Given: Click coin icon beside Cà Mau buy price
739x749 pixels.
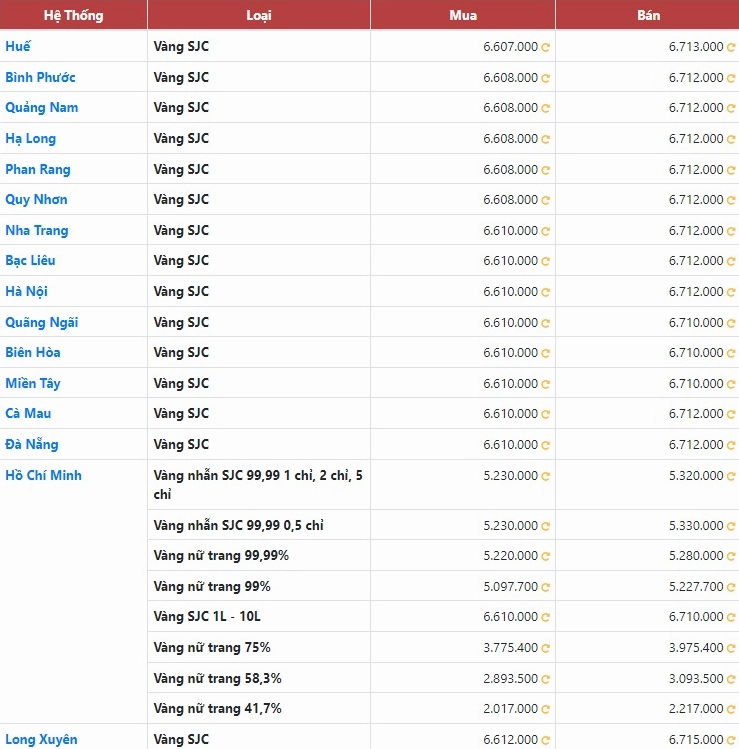Looking at the screenshot, I should (545, 415).
